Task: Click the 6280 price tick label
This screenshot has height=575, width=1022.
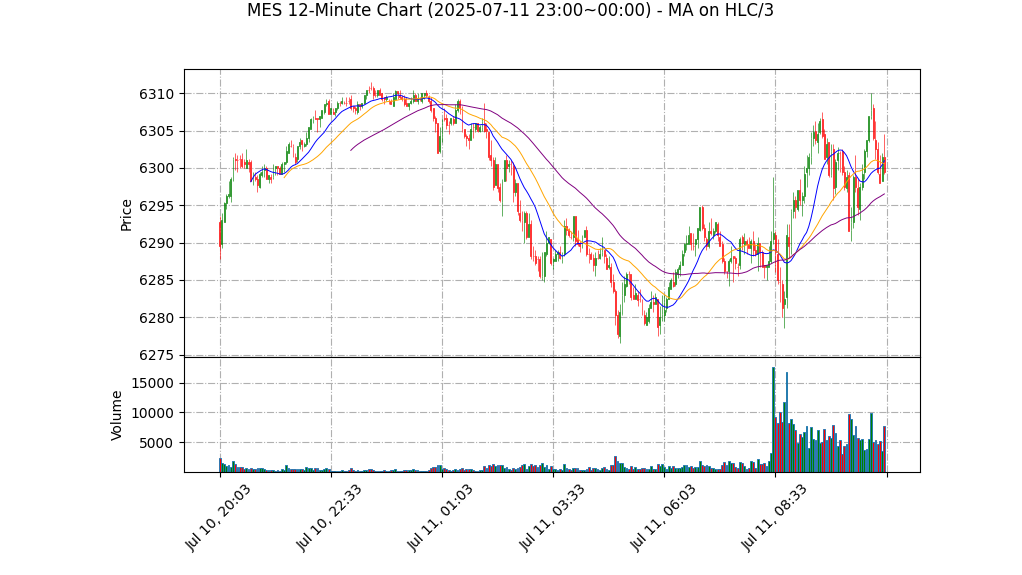Action: [157, 318]
